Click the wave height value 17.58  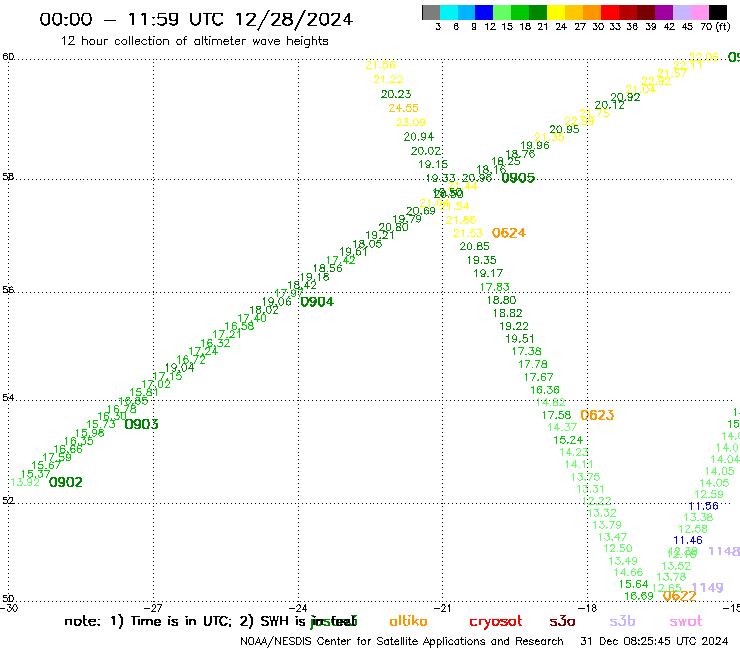click(556, 415)
